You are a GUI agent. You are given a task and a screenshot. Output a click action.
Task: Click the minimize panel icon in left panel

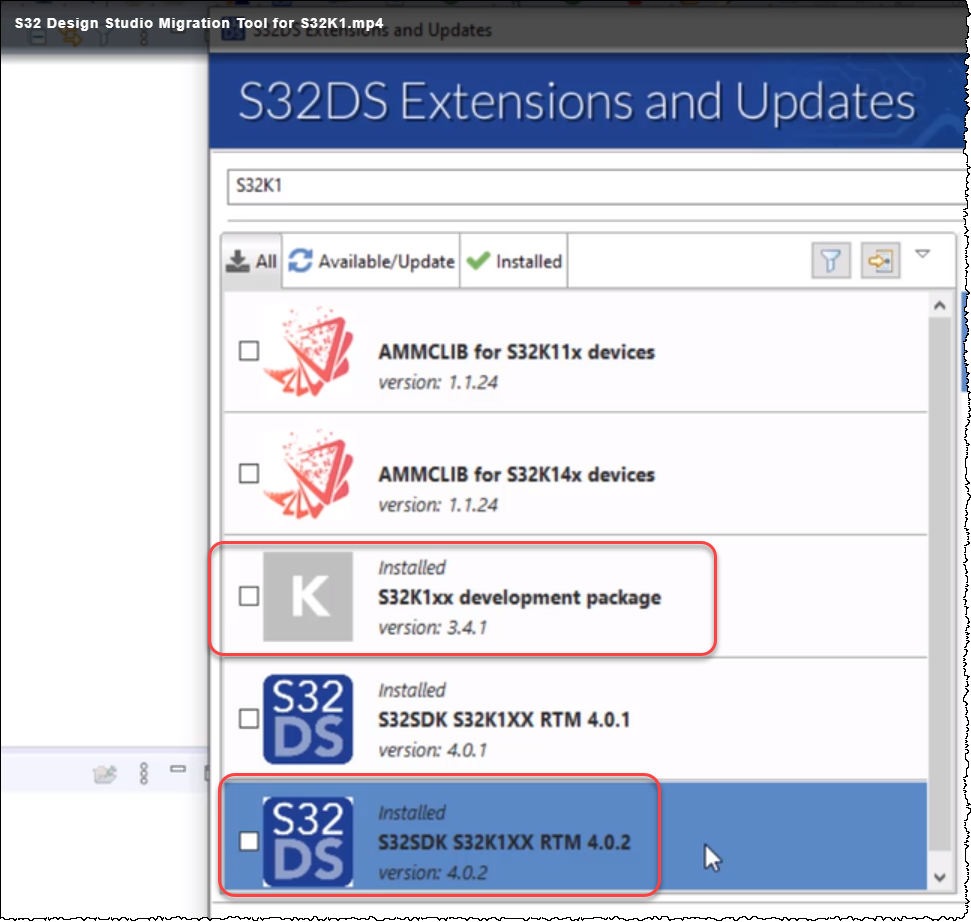click(178, 768)
